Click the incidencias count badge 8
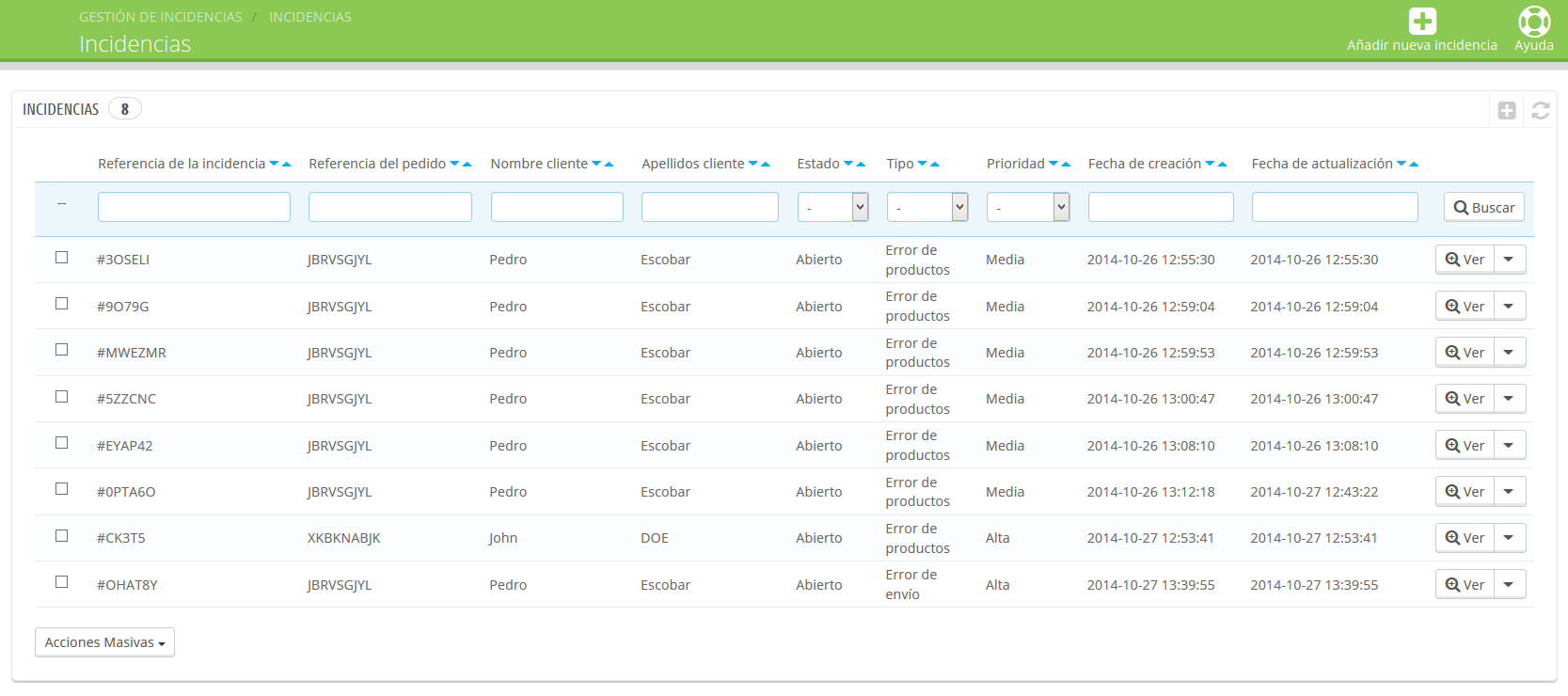 [x=125, y=109]
